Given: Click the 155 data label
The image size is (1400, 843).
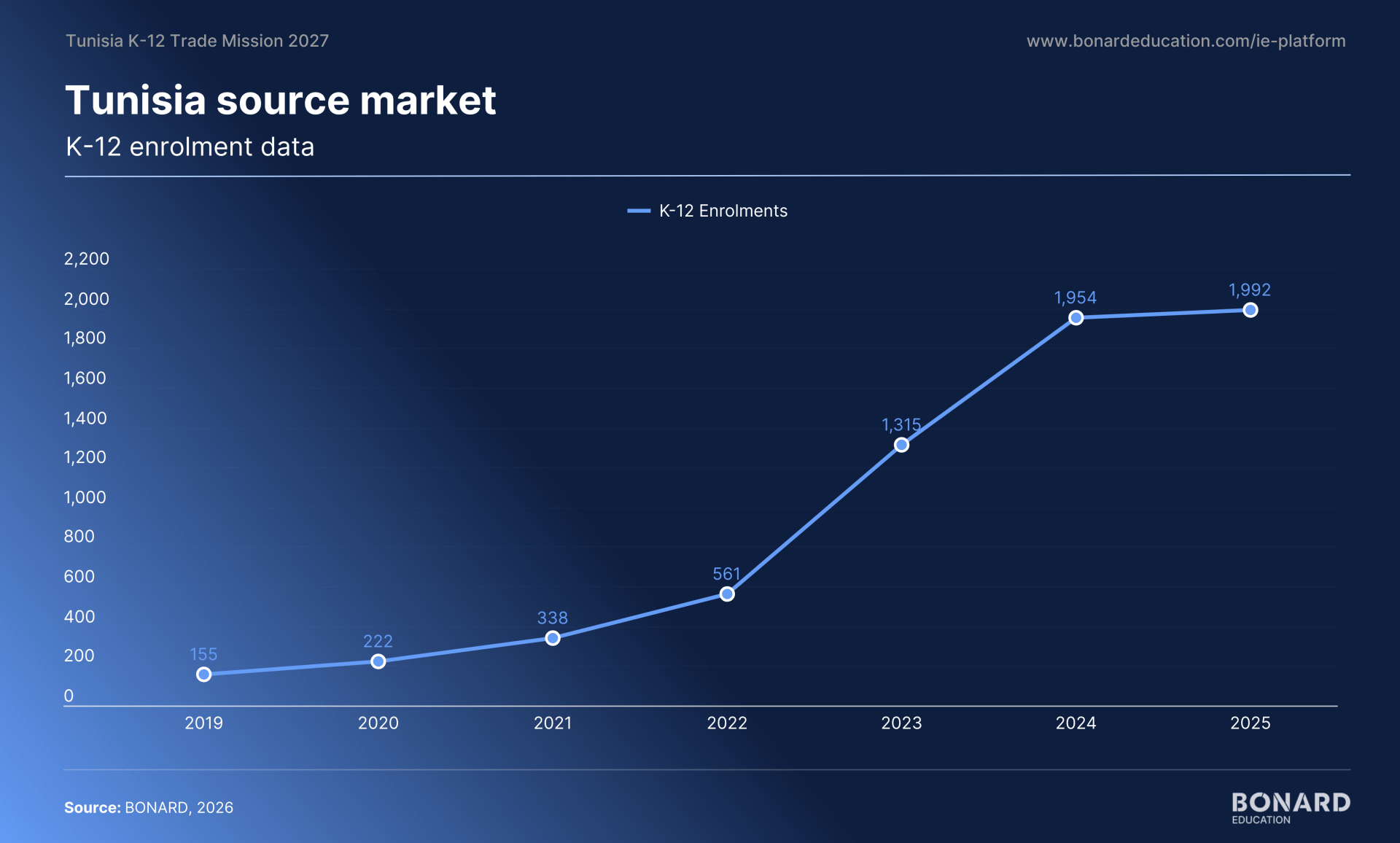Looking at the screenshot, I should click(203, 654).
